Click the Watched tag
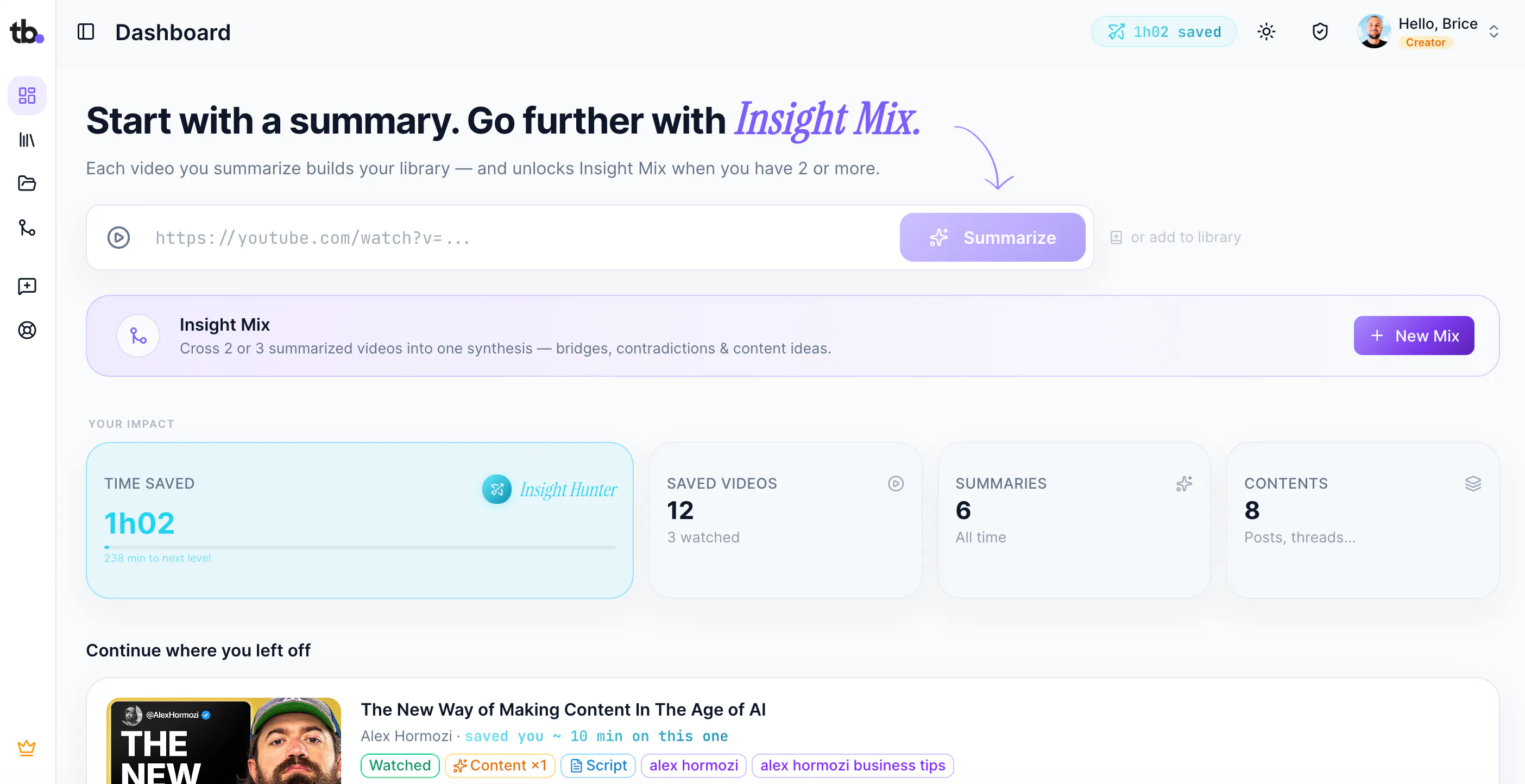Screen dimensions: 1525x784 click(x=400, y=765)
